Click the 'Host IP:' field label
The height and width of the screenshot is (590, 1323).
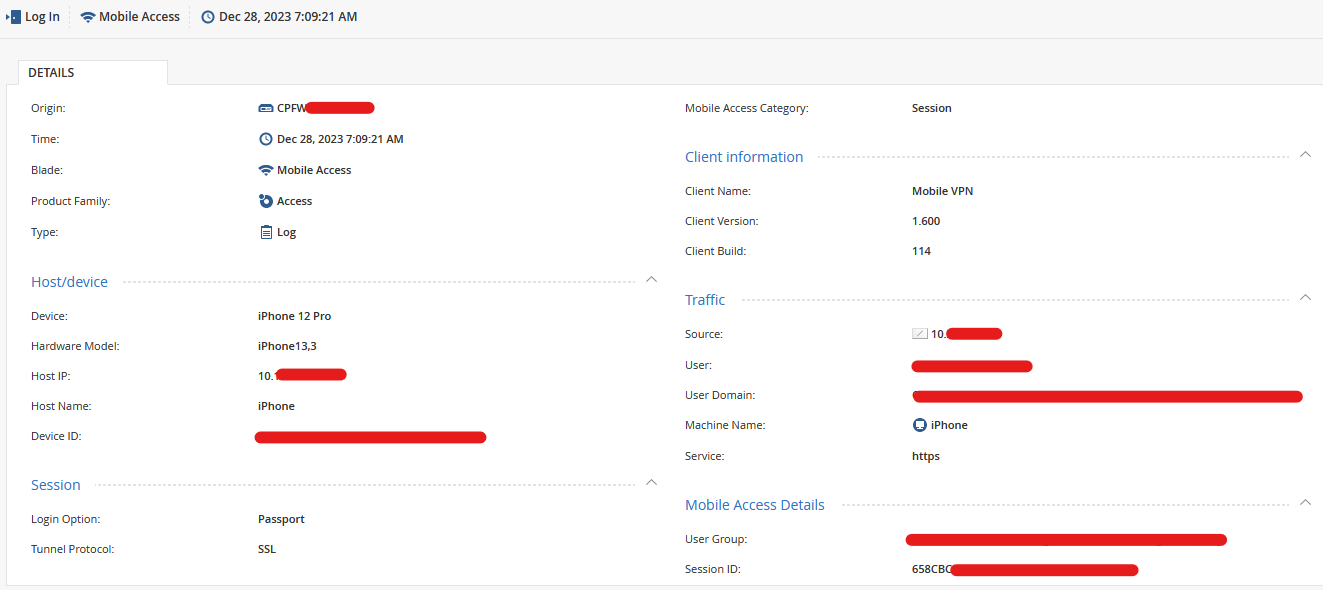pyautogui.click(x=51, y=376)
